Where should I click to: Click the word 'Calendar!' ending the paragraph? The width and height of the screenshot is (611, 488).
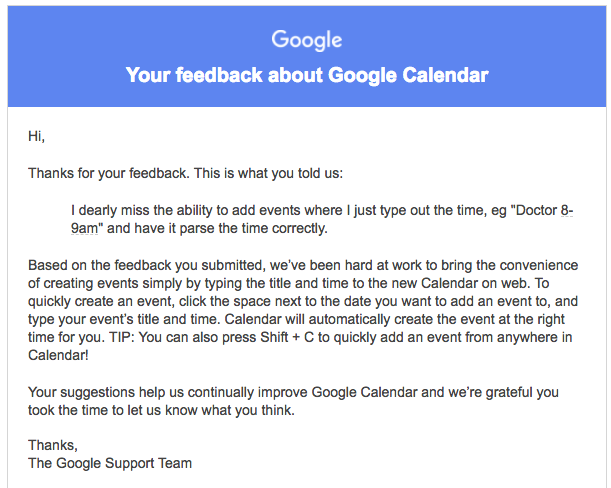(x=58, y=355)
